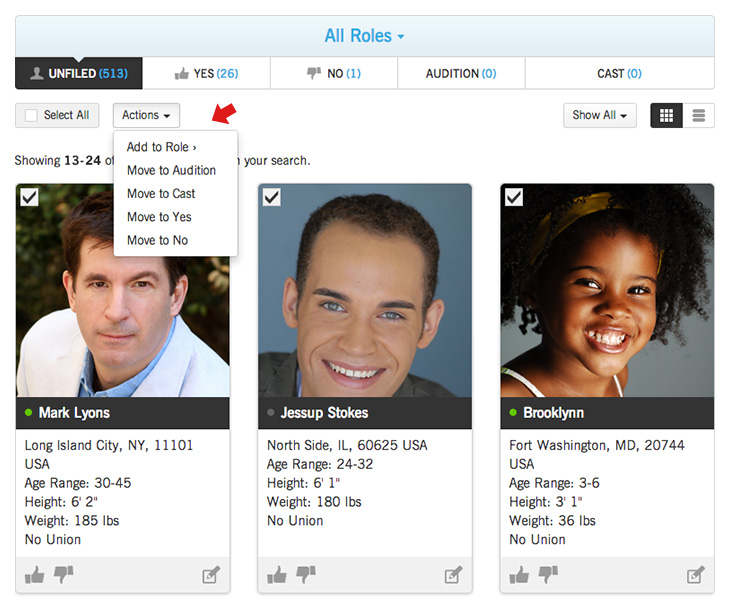Deselect Jessup Stokes photo checkbox
Image resolution: width=730 pixels, height=613 pixels.
tap(272, 197)
